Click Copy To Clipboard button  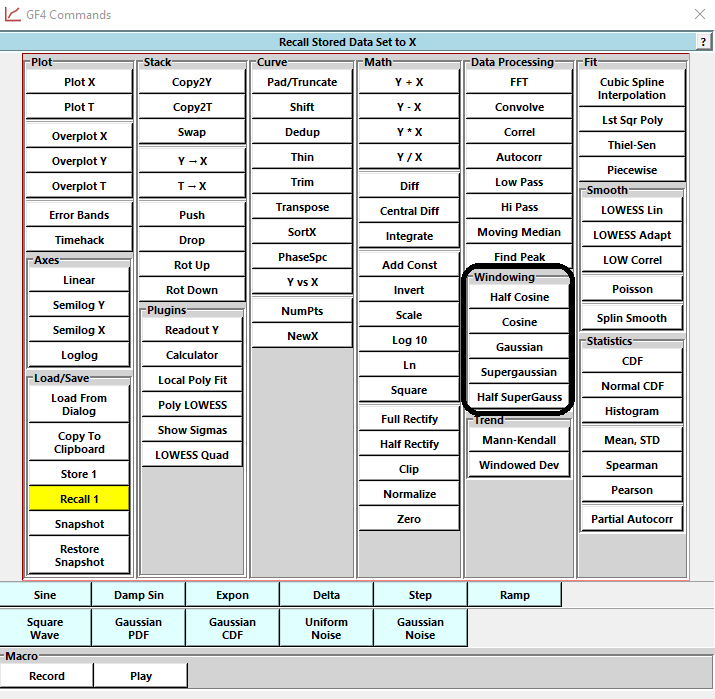pyautogui.click(x=79, y=443)
